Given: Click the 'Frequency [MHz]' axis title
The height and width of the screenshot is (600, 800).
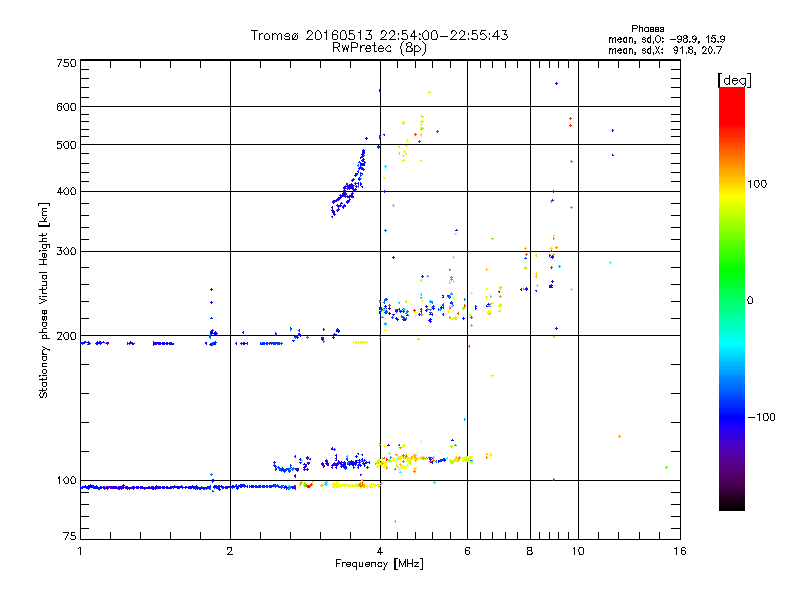Looking at the screenshot, I should click(x=379, y=564).
